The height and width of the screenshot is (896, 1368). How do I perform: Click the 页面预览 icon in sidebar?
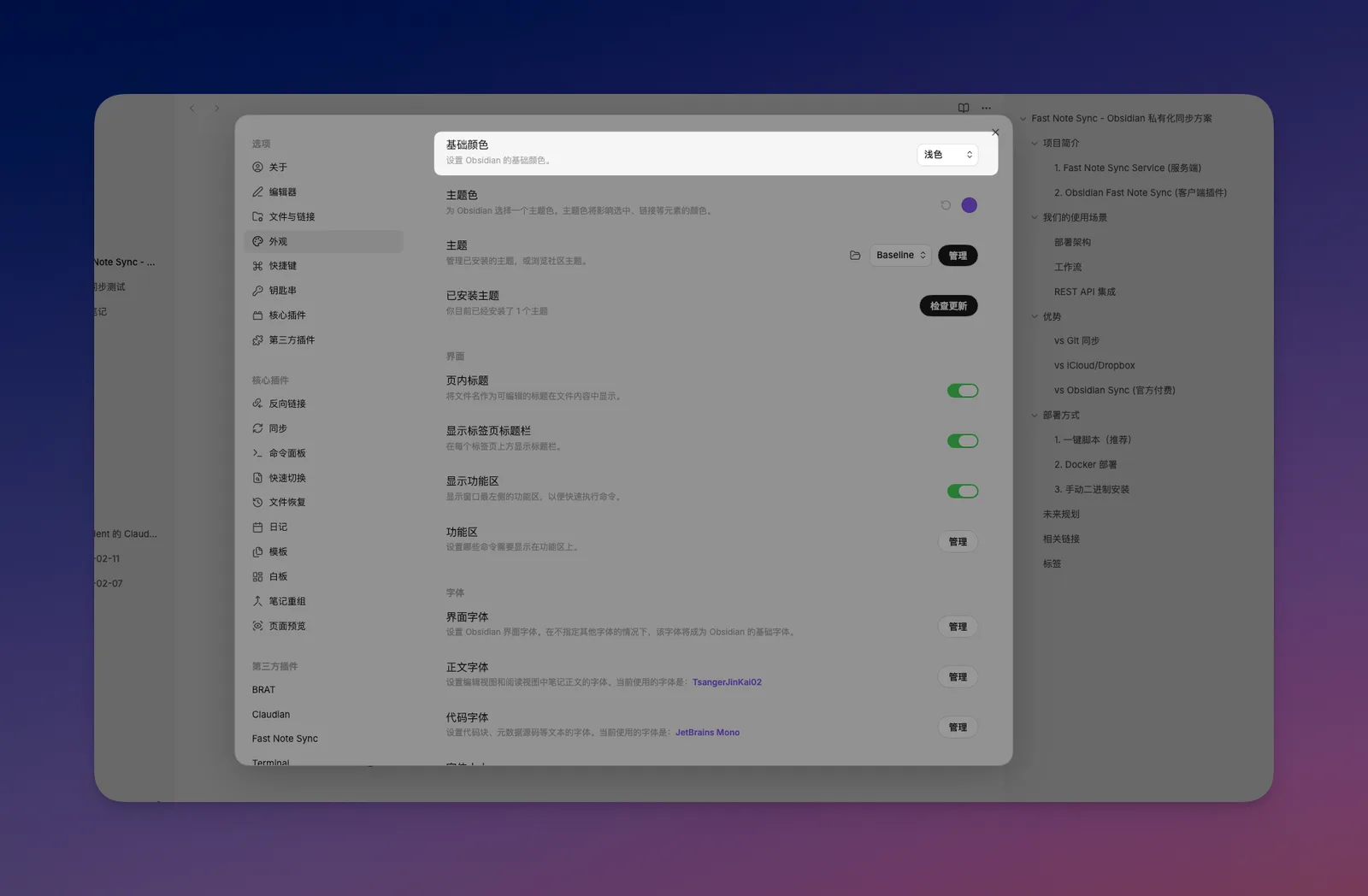tap(257, 627)
